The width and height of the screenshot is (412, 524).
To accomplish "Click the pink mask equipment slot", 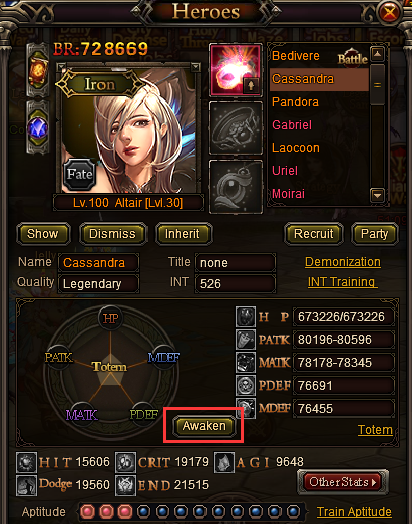I will [236, 70].
